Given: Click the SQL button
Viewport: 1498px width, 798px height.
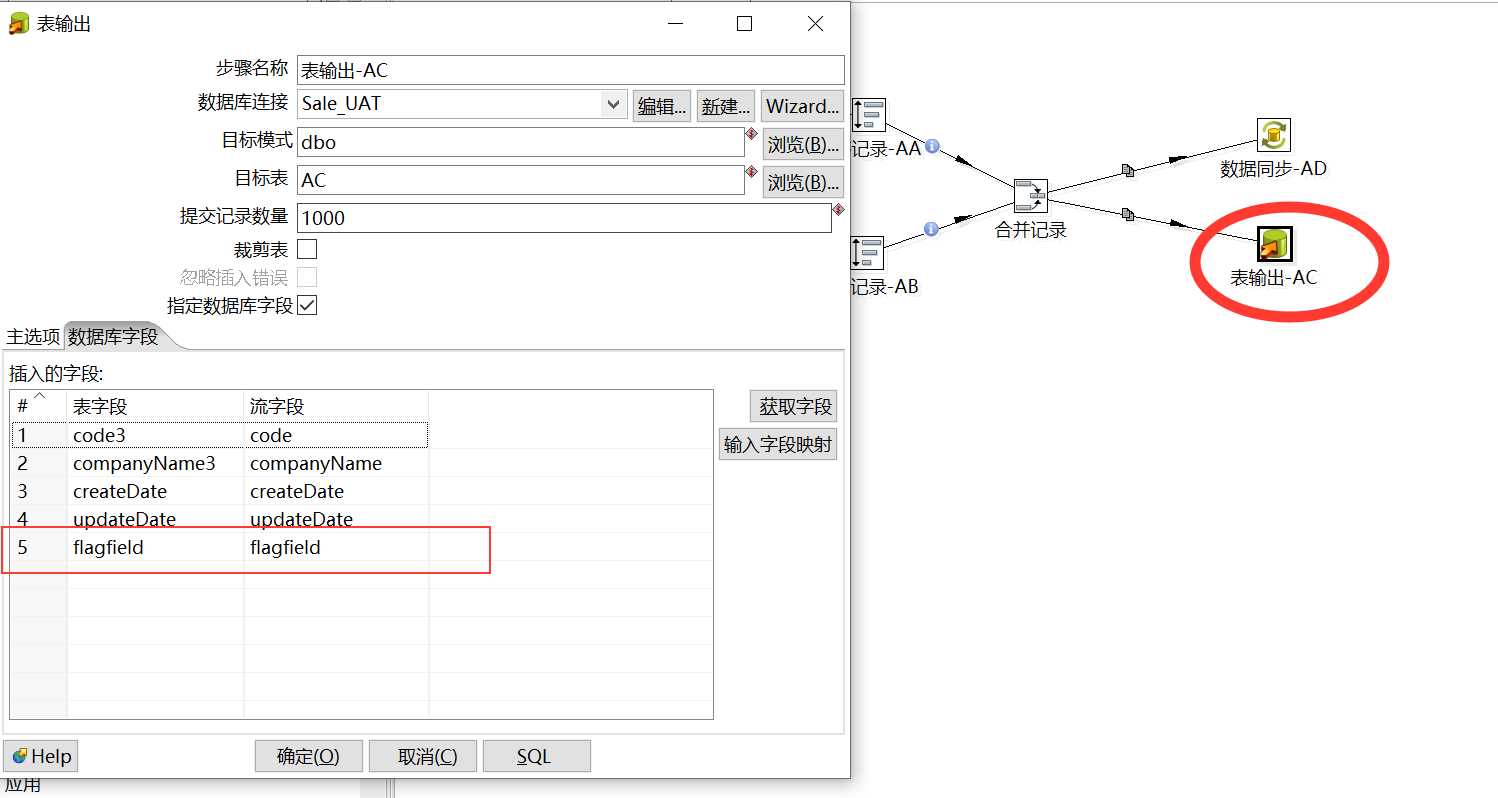Looking at the screenshot, I should [536, 756].
